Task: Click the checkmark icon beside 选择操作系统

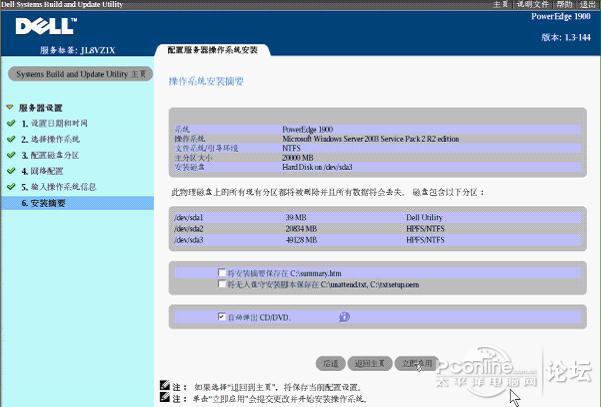Action: click(10, 139)
